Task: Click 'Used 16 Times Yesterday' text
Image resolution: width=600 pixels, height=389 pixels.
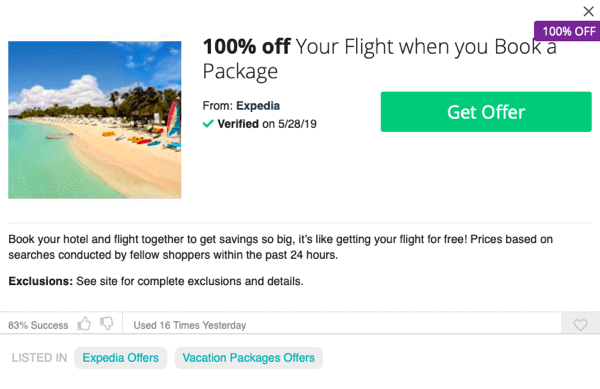Action: coord(190,325)
